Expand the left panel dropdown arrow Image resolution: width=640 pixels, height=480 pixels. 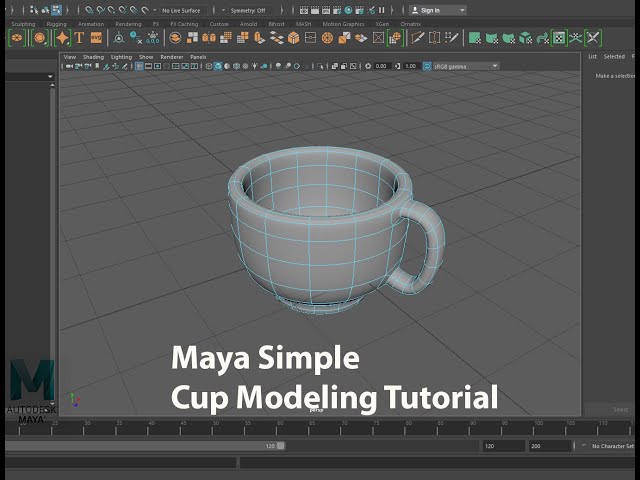point(50,76)
